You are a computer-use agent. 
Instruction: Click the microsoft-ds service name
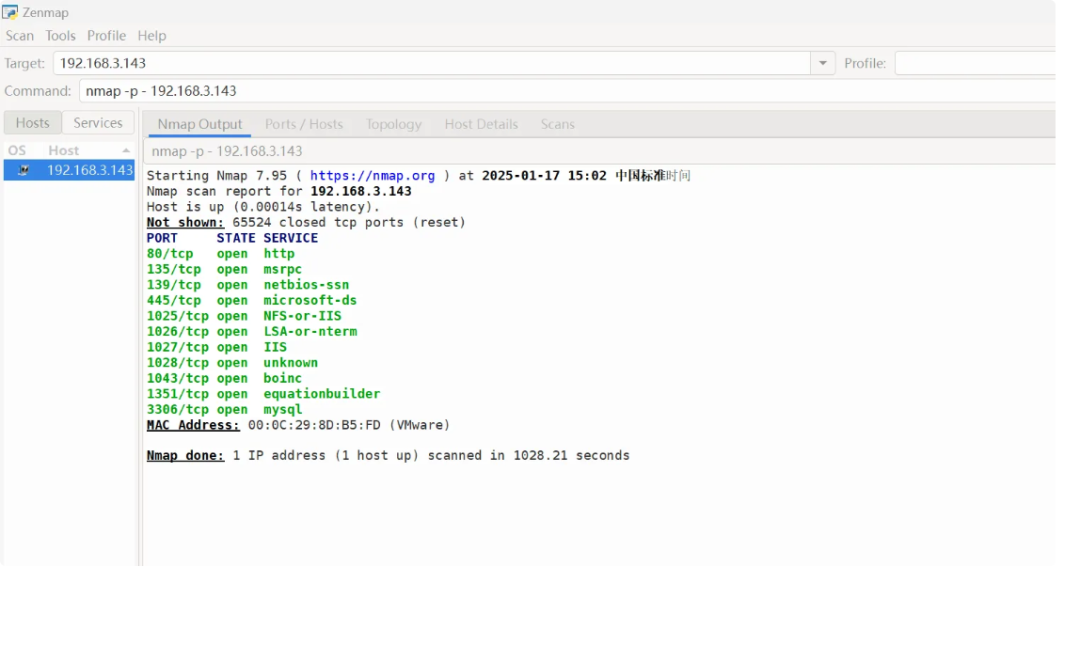[310, 300]
